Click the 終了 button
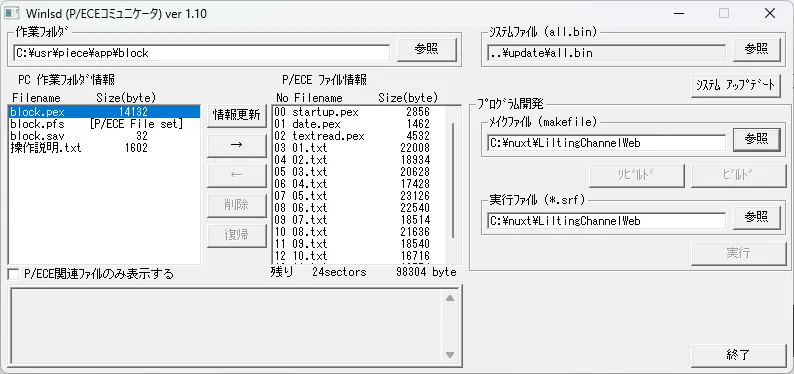794x374 pixels. [x=738, y=355]
